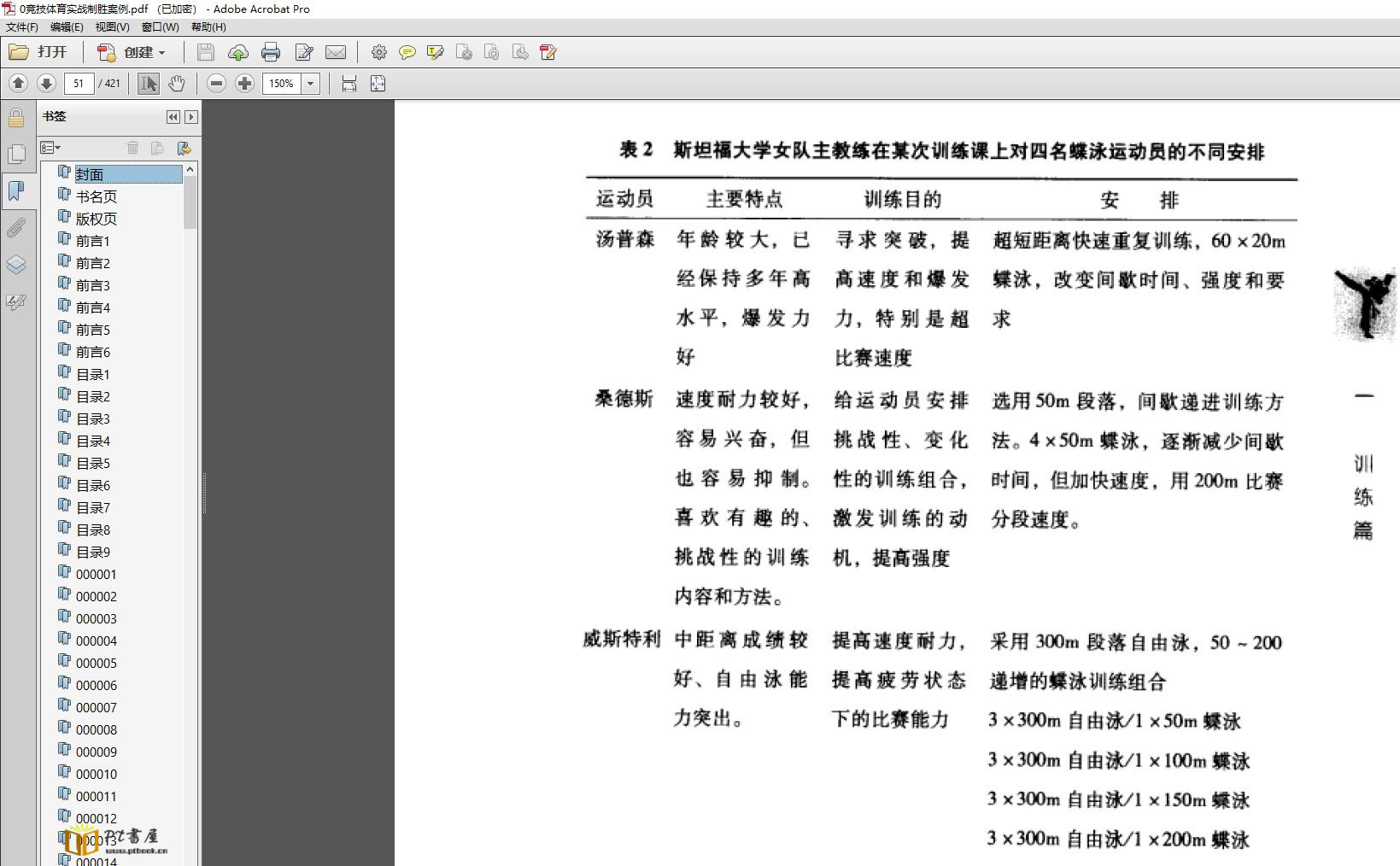Select the highlight text tool
The height and width of the screenshot is (866, 1400).
pos(436,53)
